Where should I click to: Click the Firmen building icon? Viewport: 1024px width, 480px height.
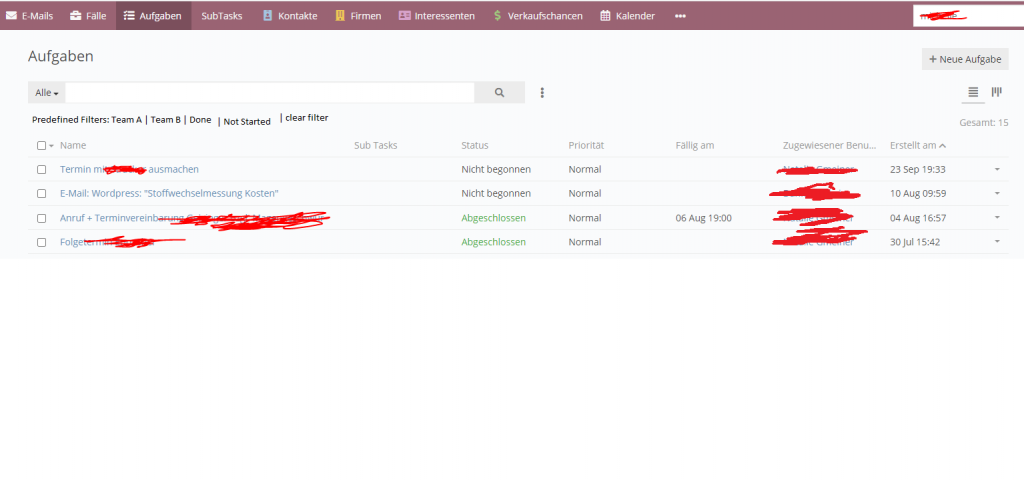tap(340, 16)
